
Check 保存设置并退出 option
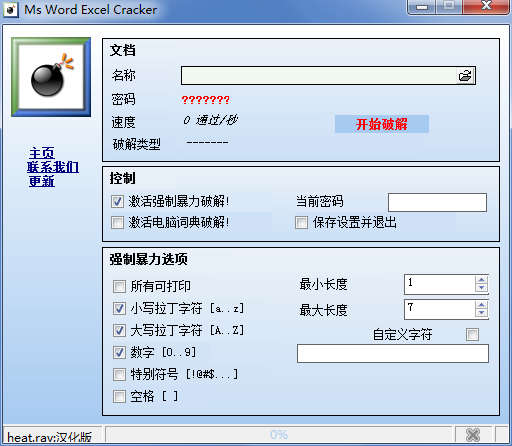301,222
